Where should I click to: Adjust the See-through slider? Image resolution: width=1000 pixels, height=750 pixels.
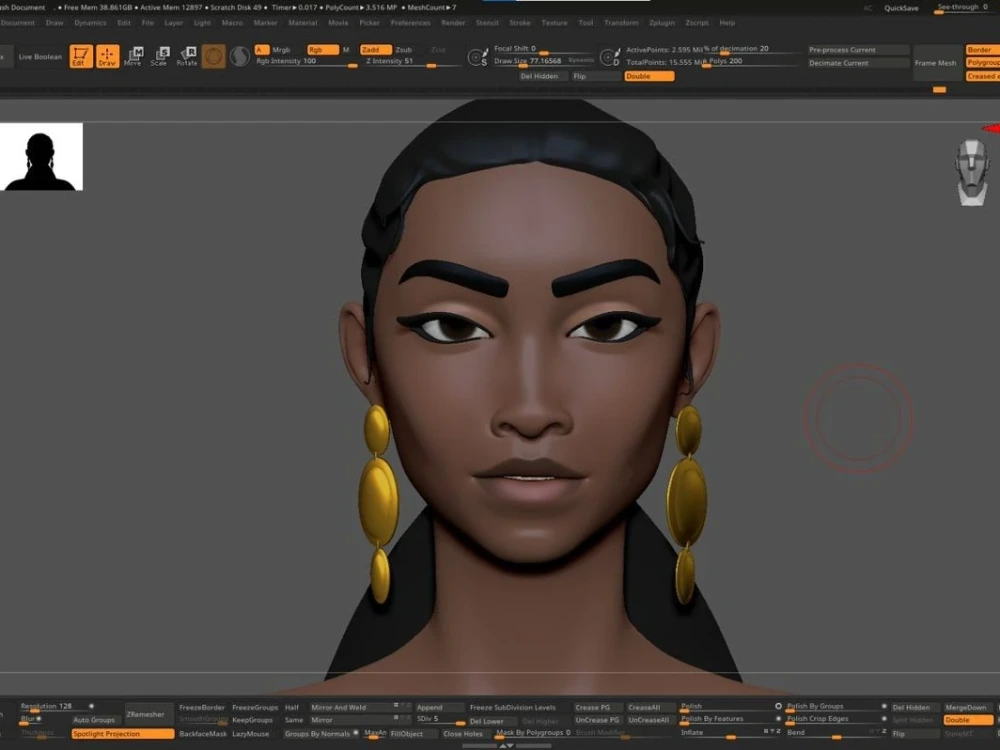(x=963, y=8)
